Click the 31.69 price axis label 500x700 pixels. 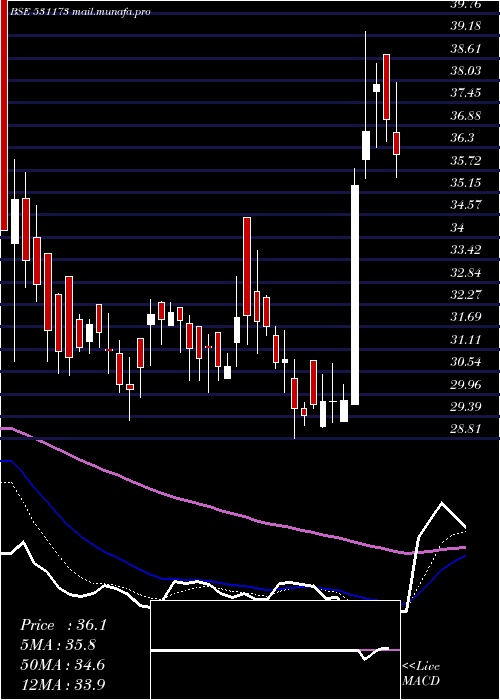[x=466, y=317]
